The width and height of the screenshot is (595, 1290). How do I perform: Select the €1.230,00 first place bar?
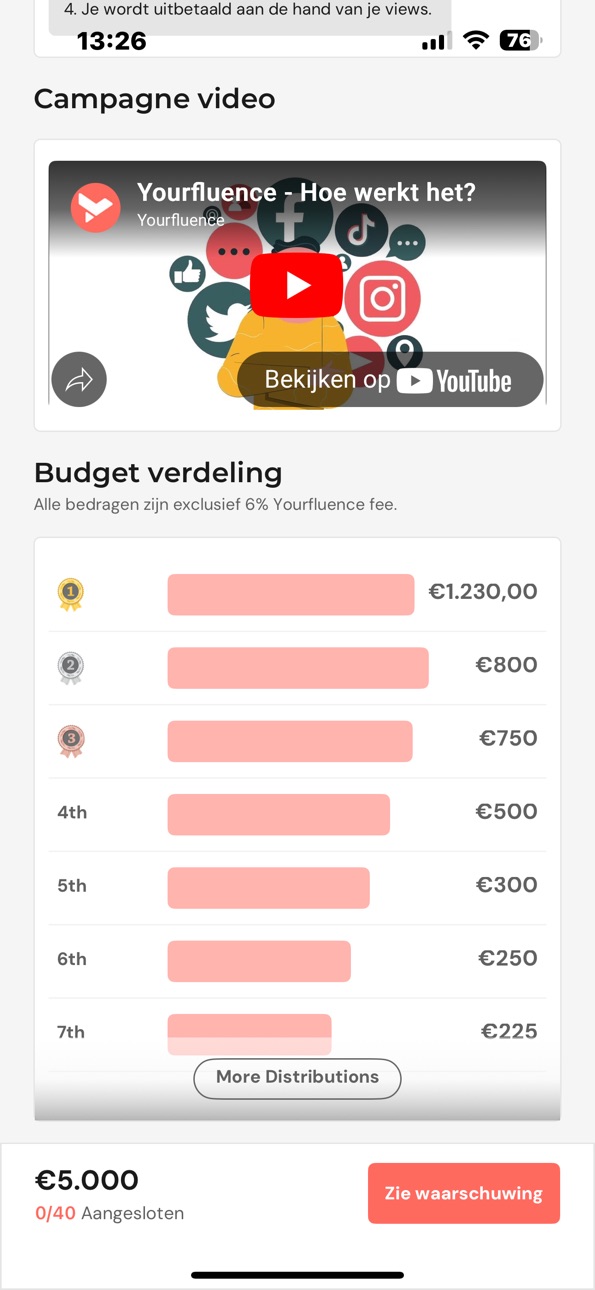pos(291,594)
